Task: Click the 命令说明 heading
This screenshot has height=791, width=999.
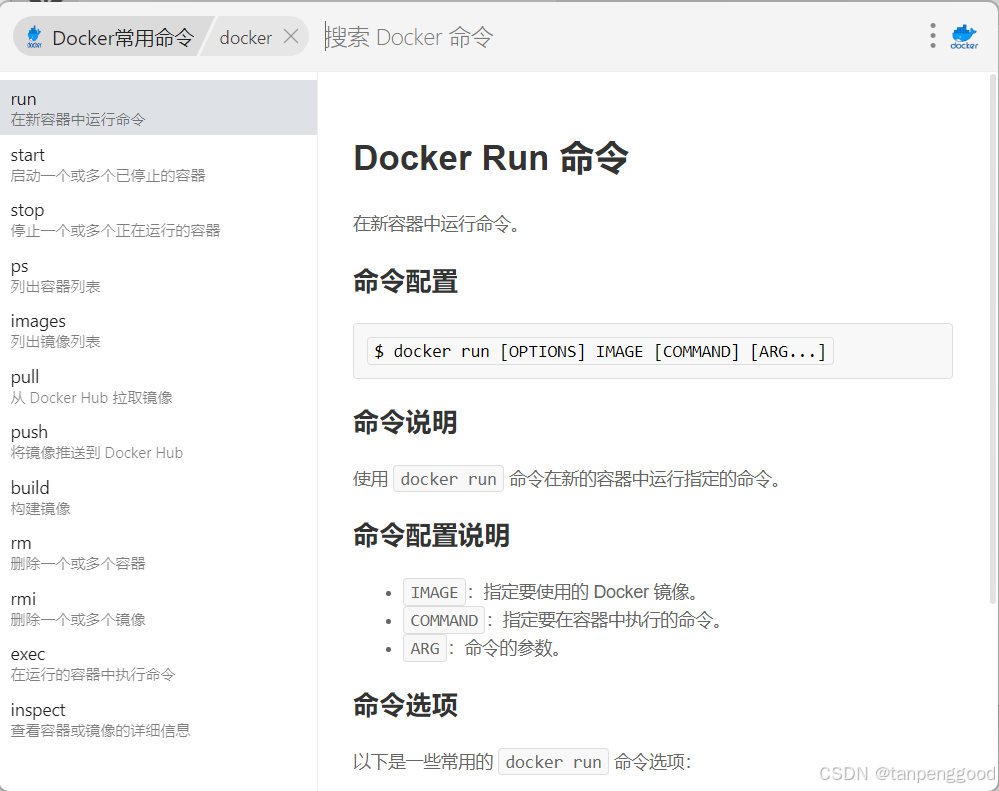Action: pos(405,422)
